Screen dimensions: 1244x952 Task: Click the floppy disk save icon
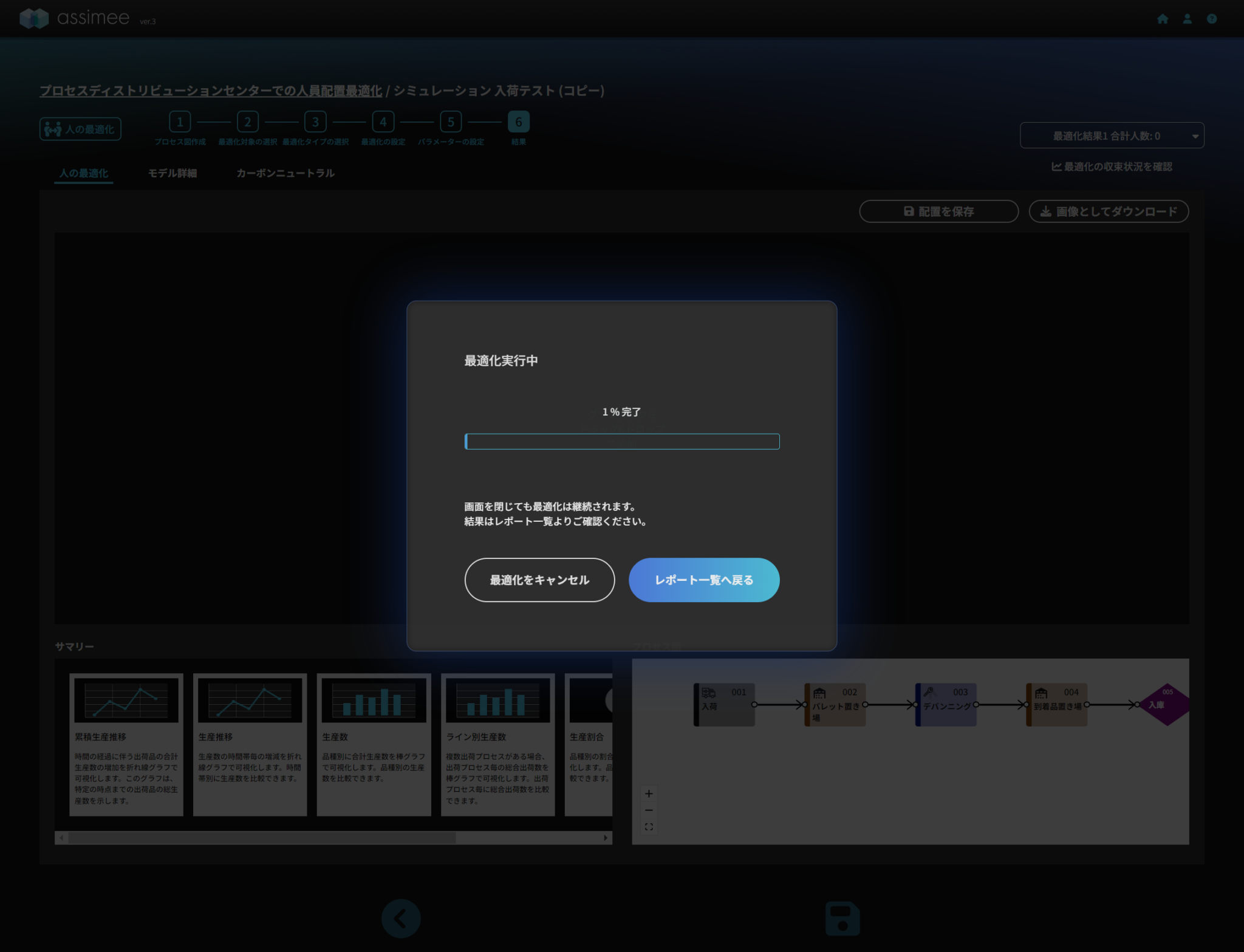tap(842, 918)
